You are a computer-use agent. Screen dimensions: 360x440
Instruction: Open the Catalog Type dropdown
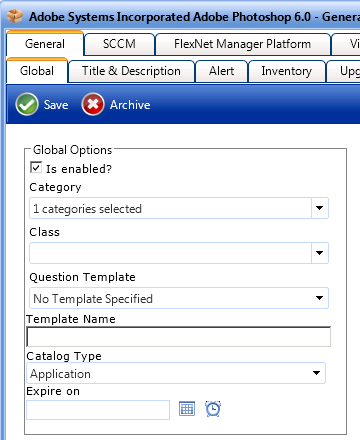pos(176,373)
